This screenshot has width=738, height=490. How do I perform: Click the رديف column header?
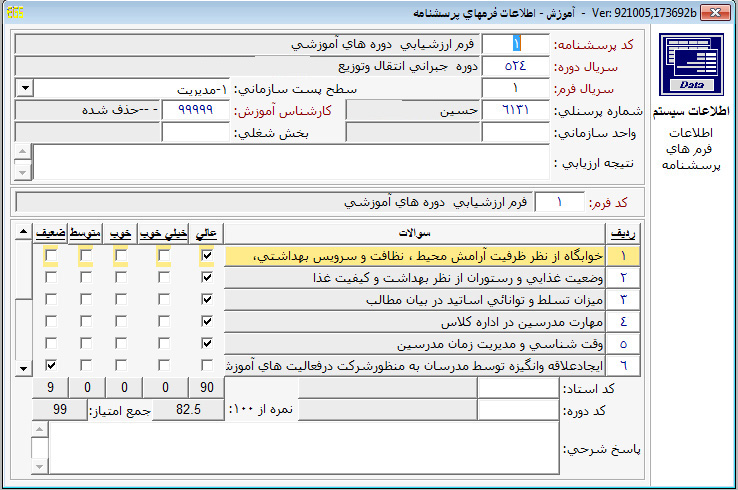coord(623,233)
